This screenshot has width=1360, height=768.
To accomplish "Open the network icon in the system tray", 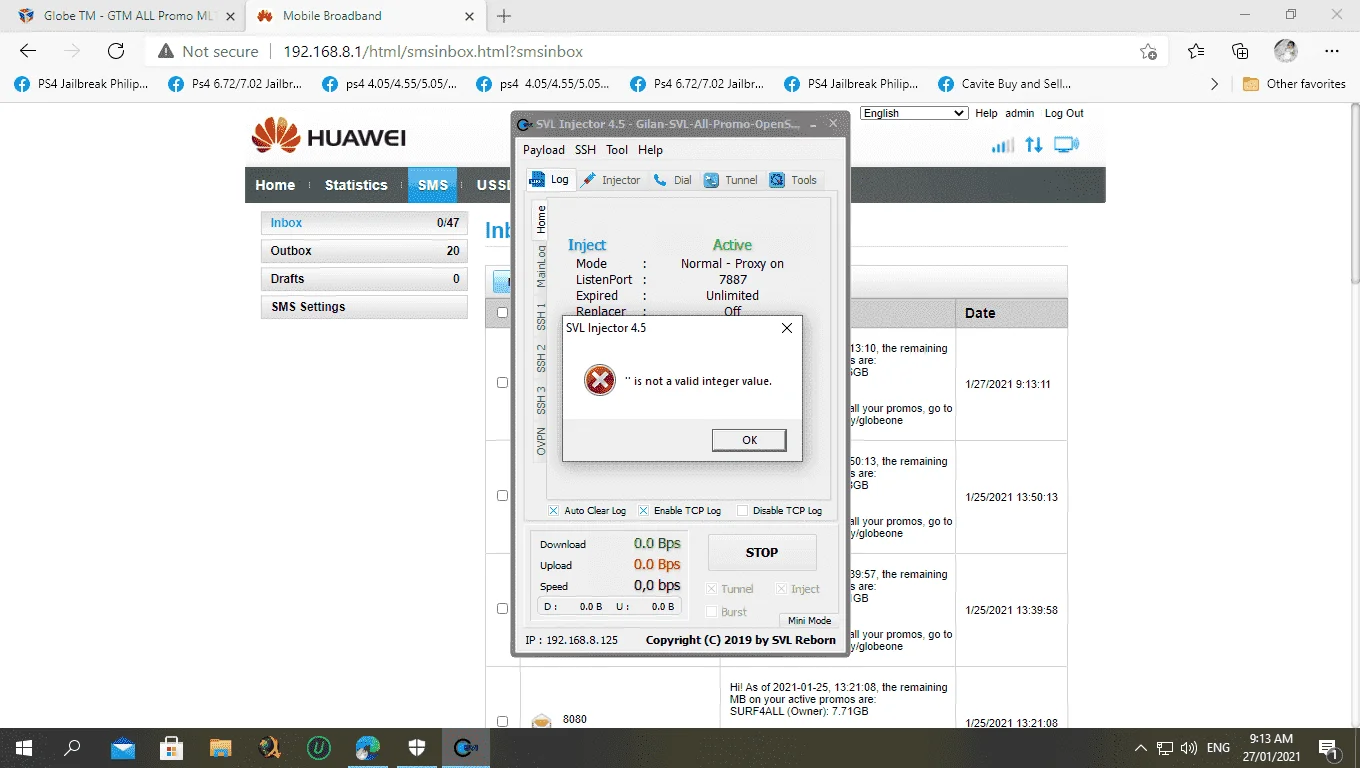I will (1165, 748).
